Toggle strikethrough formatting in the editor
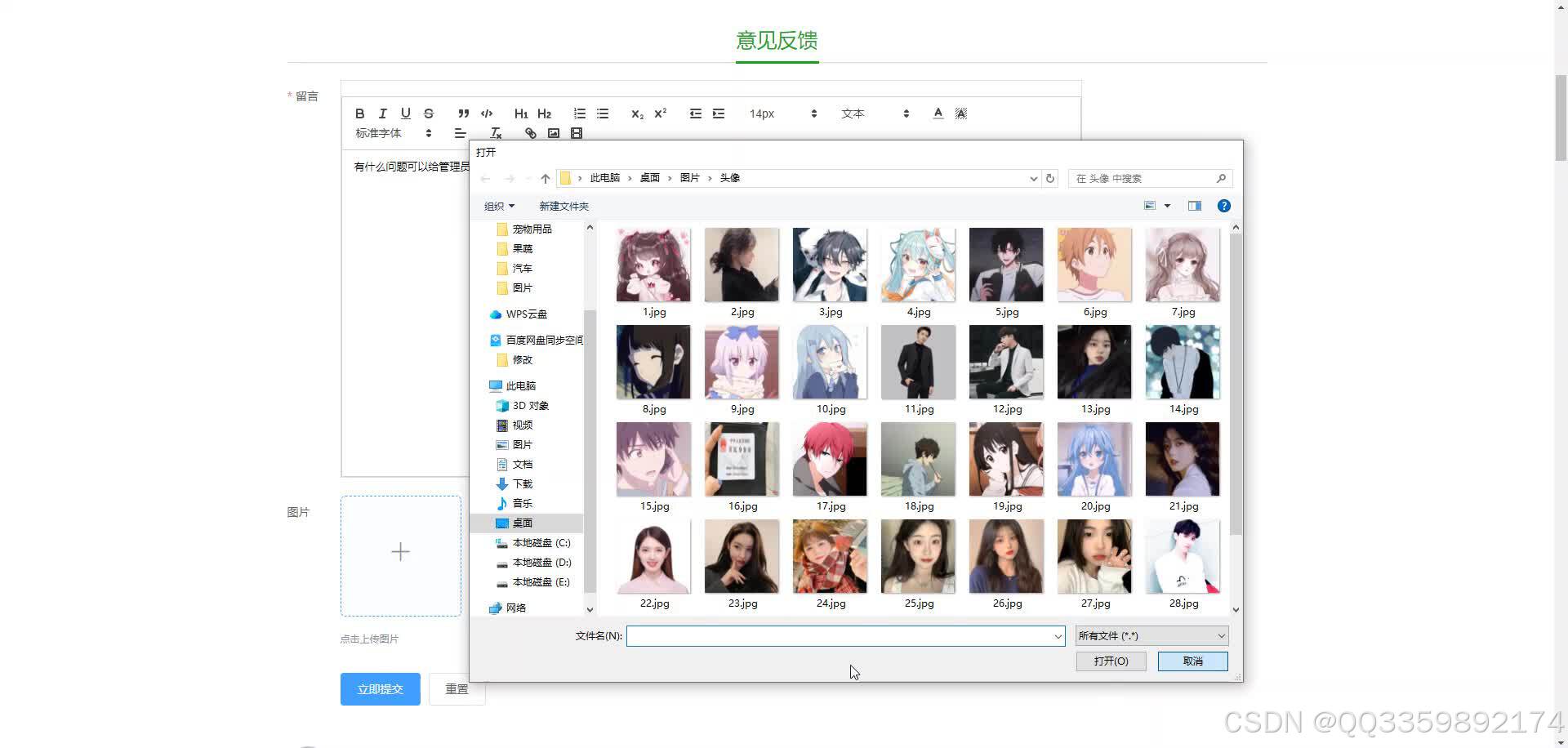The width and height of the screenshot is (1568, 748). coord(429,114)
